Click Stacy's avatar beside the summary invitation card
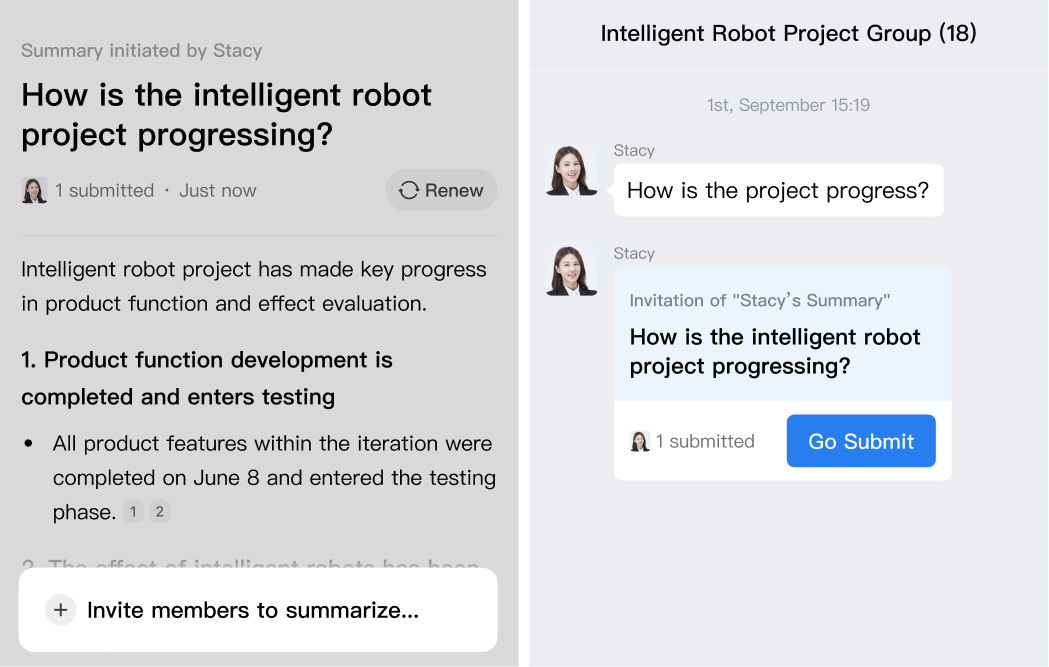This screenshot has height=667, width=1049. (572, 271)
